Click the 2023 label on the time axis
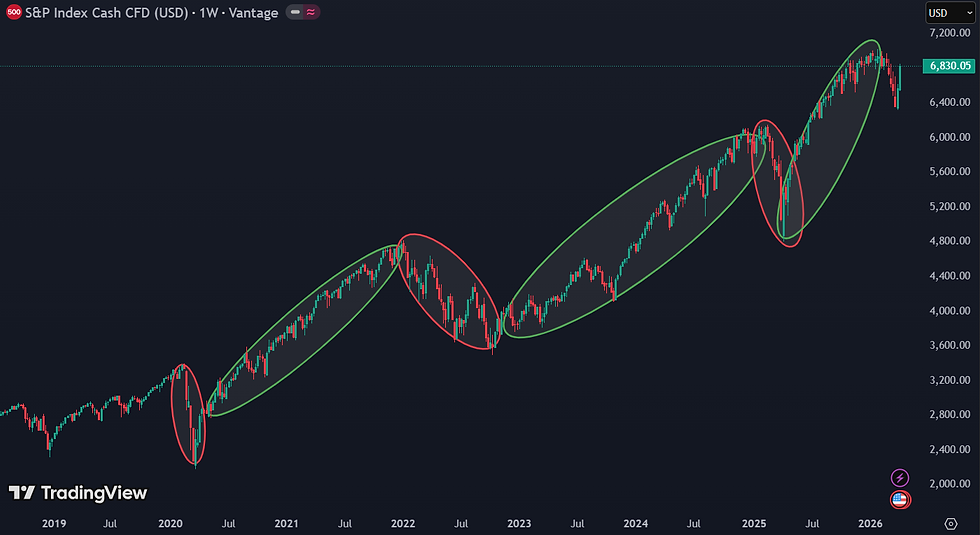The width and height of the screenshot is (980, 535). [x=519, y=524]
